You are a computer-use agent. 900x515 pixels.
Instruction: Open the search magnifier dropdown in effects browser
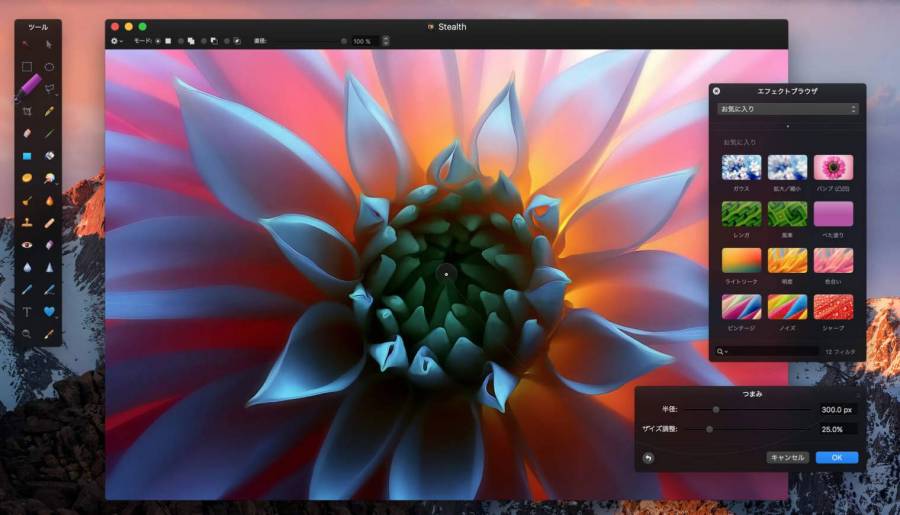(721, 351)
